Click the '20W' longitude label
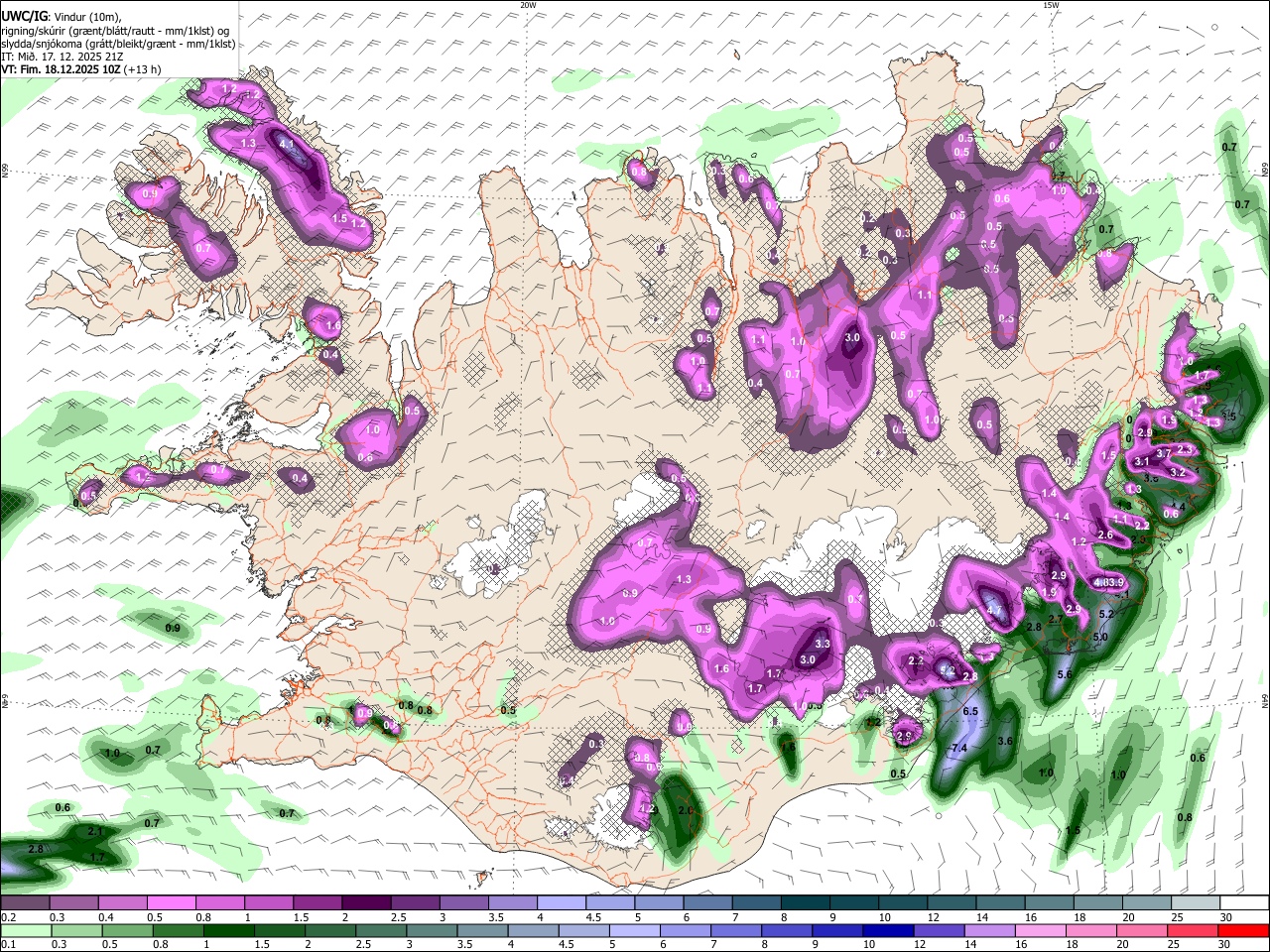Viewport: 1270px width, 952px height. [528, 5]
